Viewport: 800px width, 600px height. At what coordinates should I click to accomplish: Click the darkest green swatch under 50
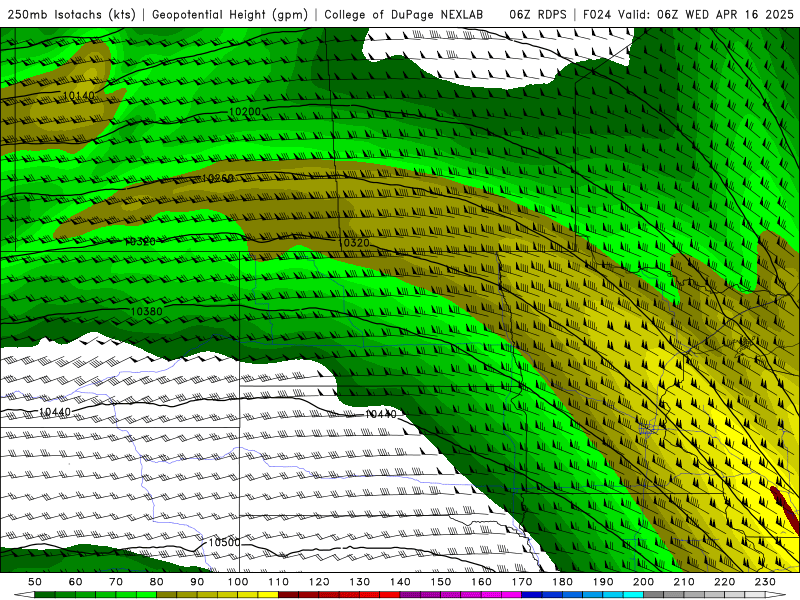click(45, 595)
